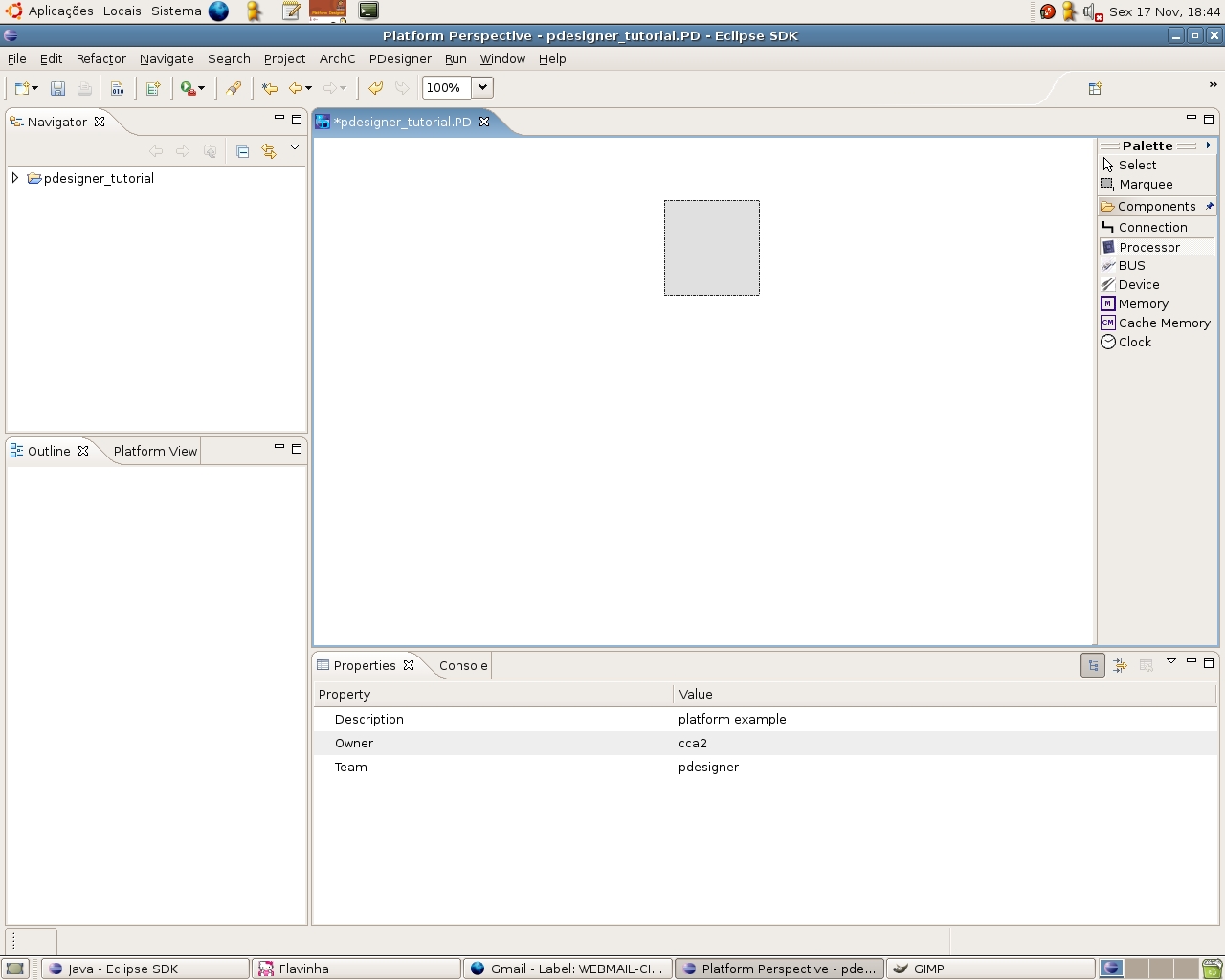Open the ArchC menu
This screenshot has width=1225, height=980.
pos(337,58)
